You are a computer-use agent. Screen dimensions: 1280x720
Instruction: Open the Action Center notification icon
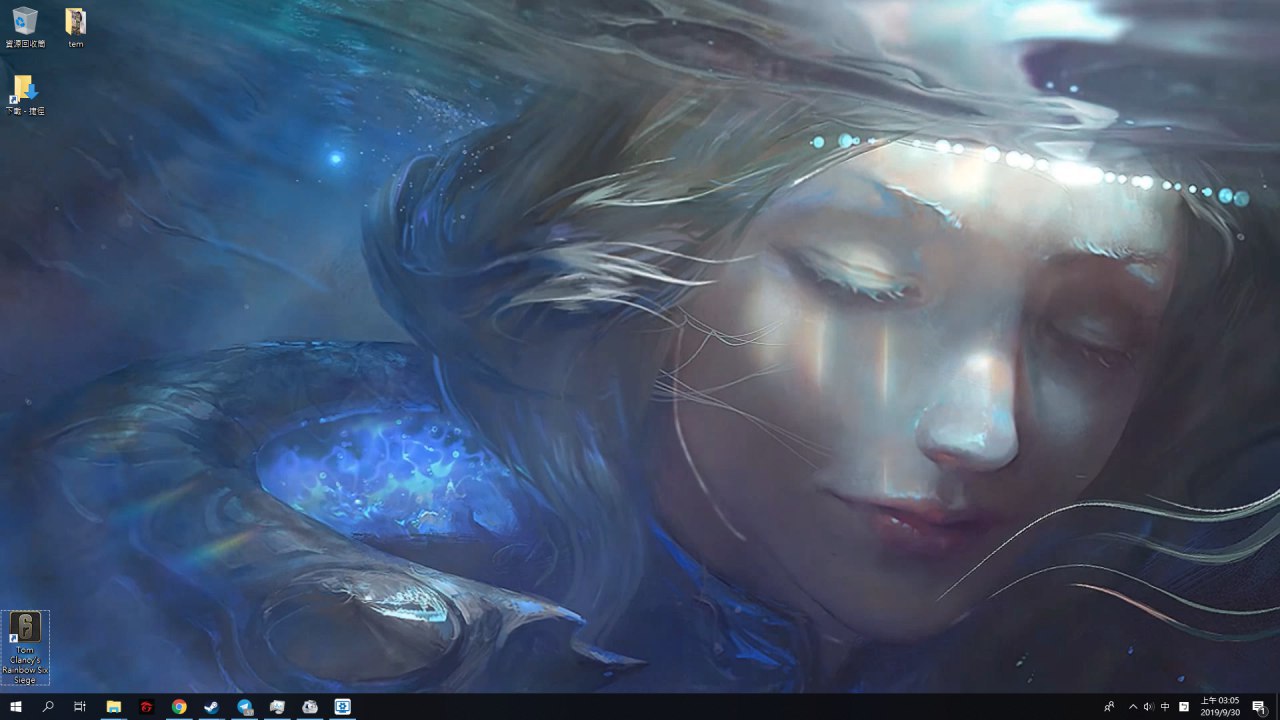coord(1259,707)
